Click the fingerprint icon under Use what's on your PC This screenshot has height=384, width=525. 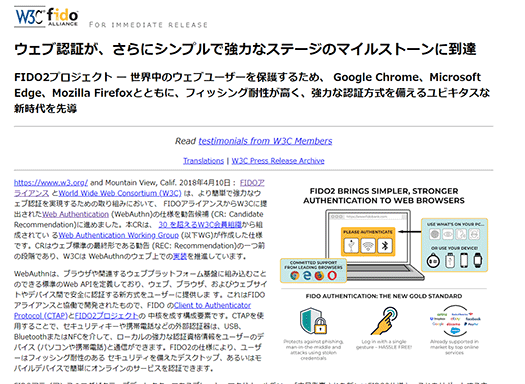tap(435, 234)
